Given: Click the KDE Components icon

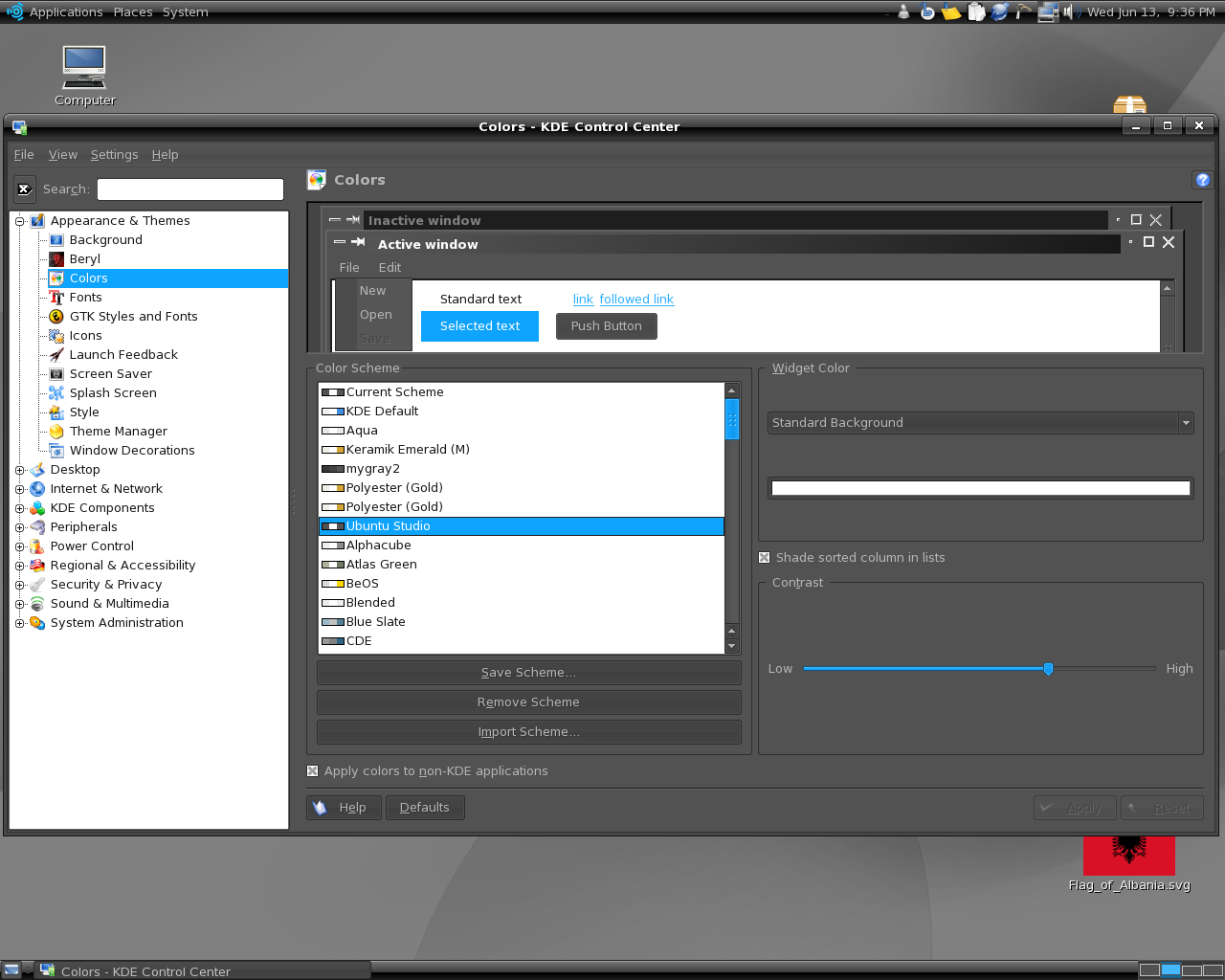Looking at the screenshot, I should [x=37, y=508].
